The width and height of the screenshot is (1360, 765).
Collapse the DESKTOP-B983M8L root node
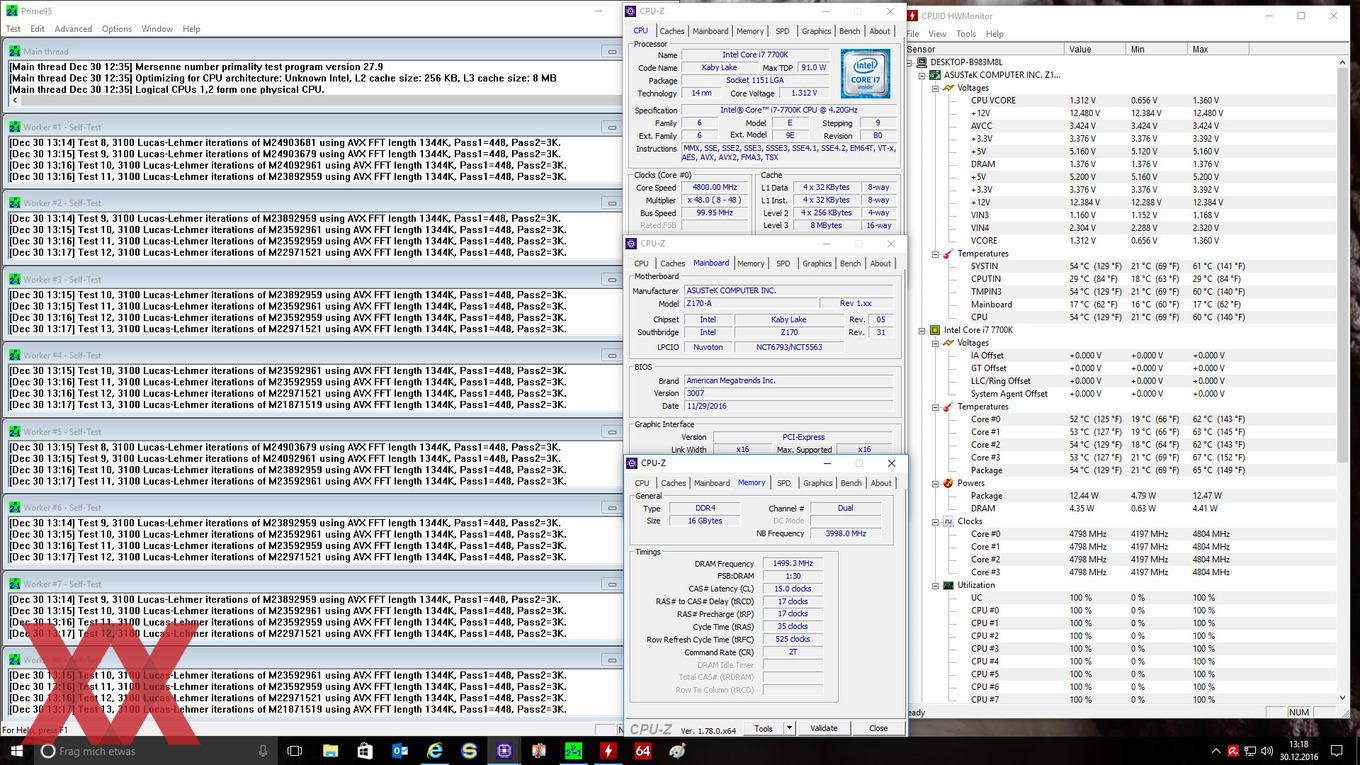click(x=910, y=62)
